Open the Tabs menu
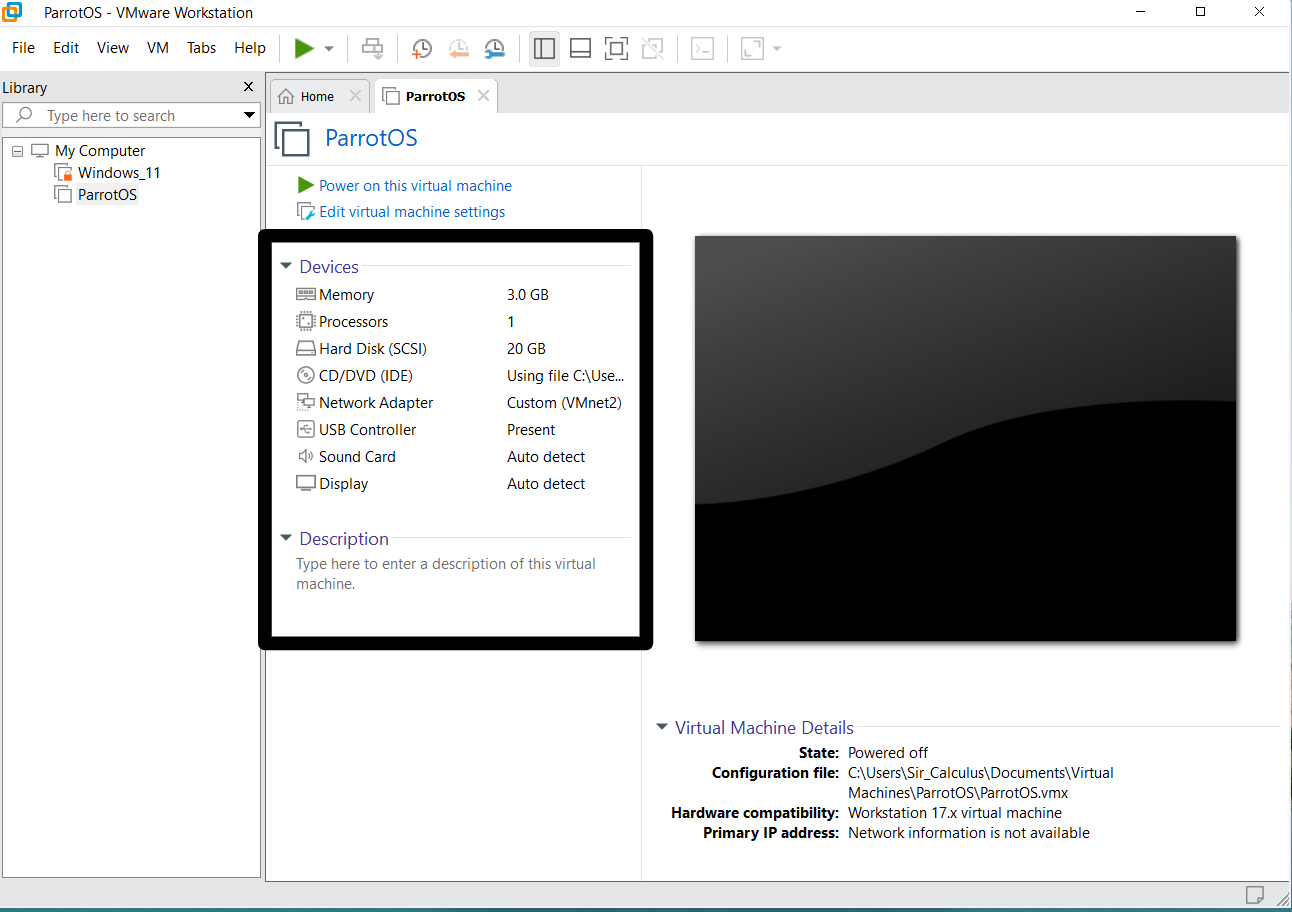This screenshot has width=1292, height=912. coord(201,48)
